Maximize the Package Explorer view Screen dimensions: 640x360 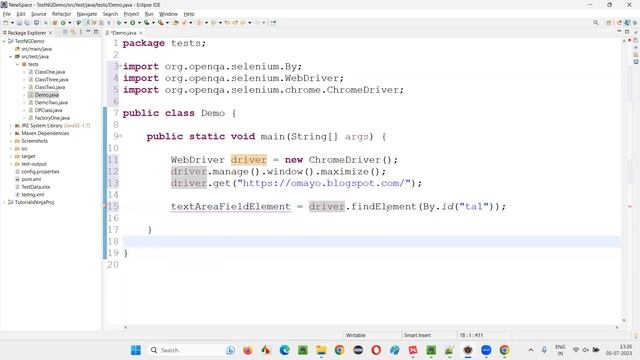[96, 32]
